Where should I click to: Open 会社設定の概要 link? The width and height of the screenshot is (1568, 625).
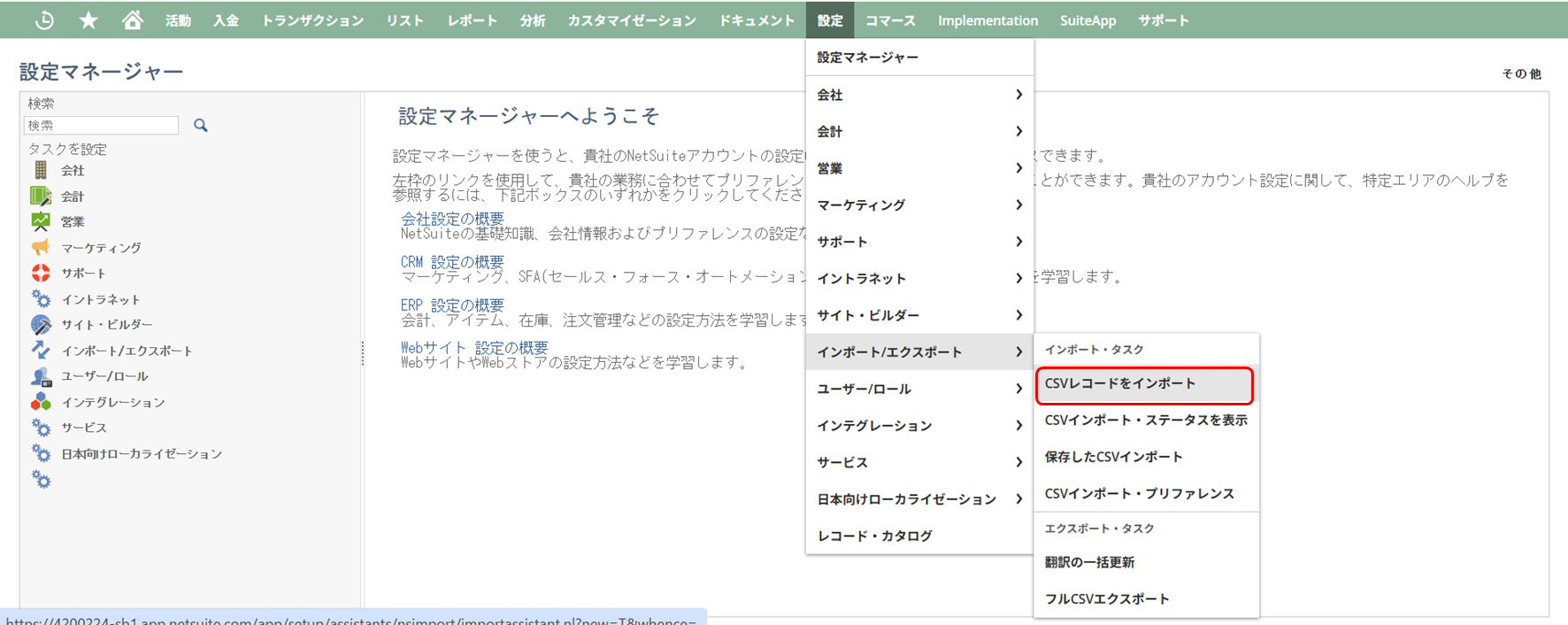(x=452, y=219)
